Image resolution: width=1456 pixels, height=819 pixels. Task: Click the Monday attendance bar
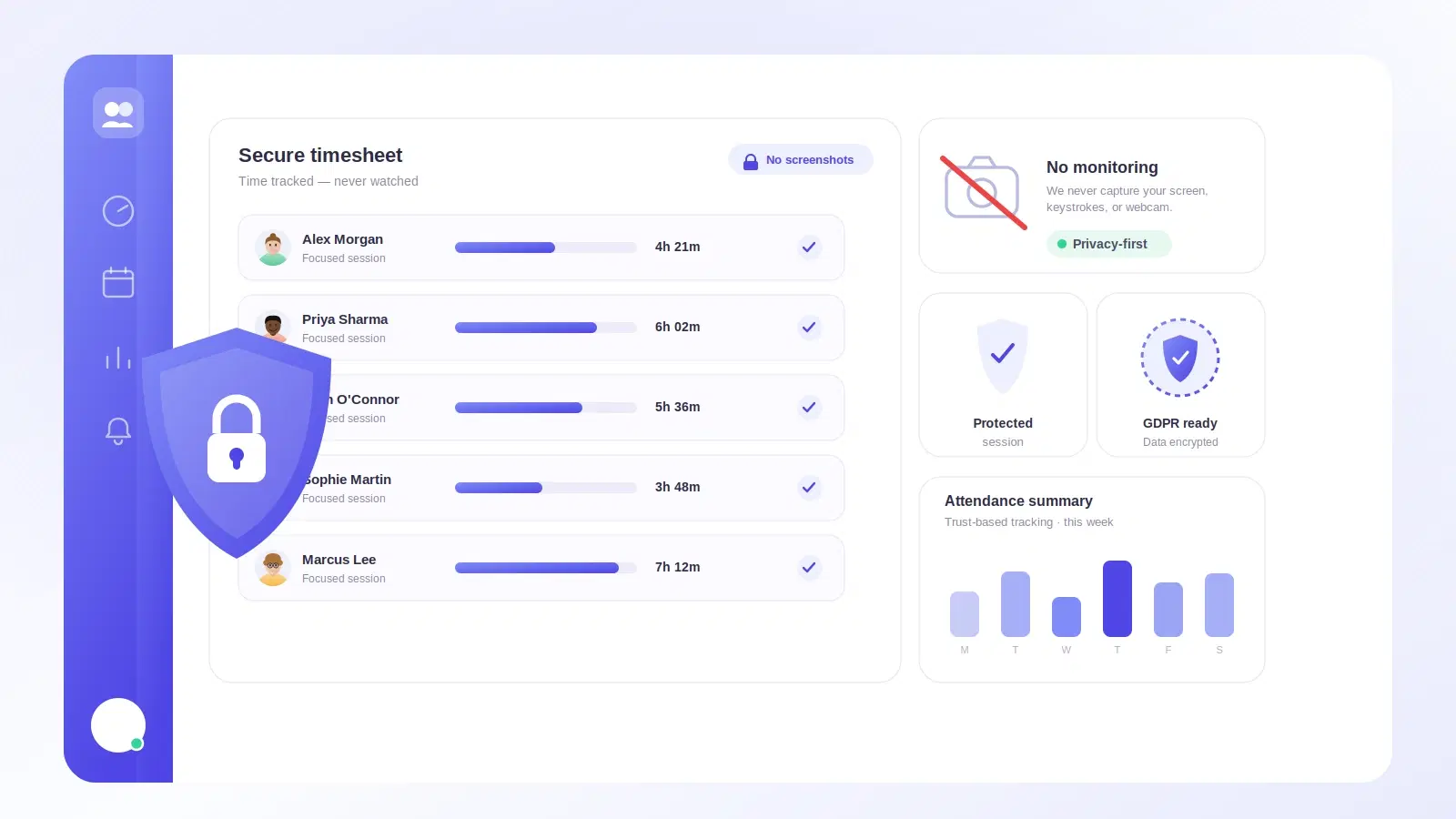(965, 614)
